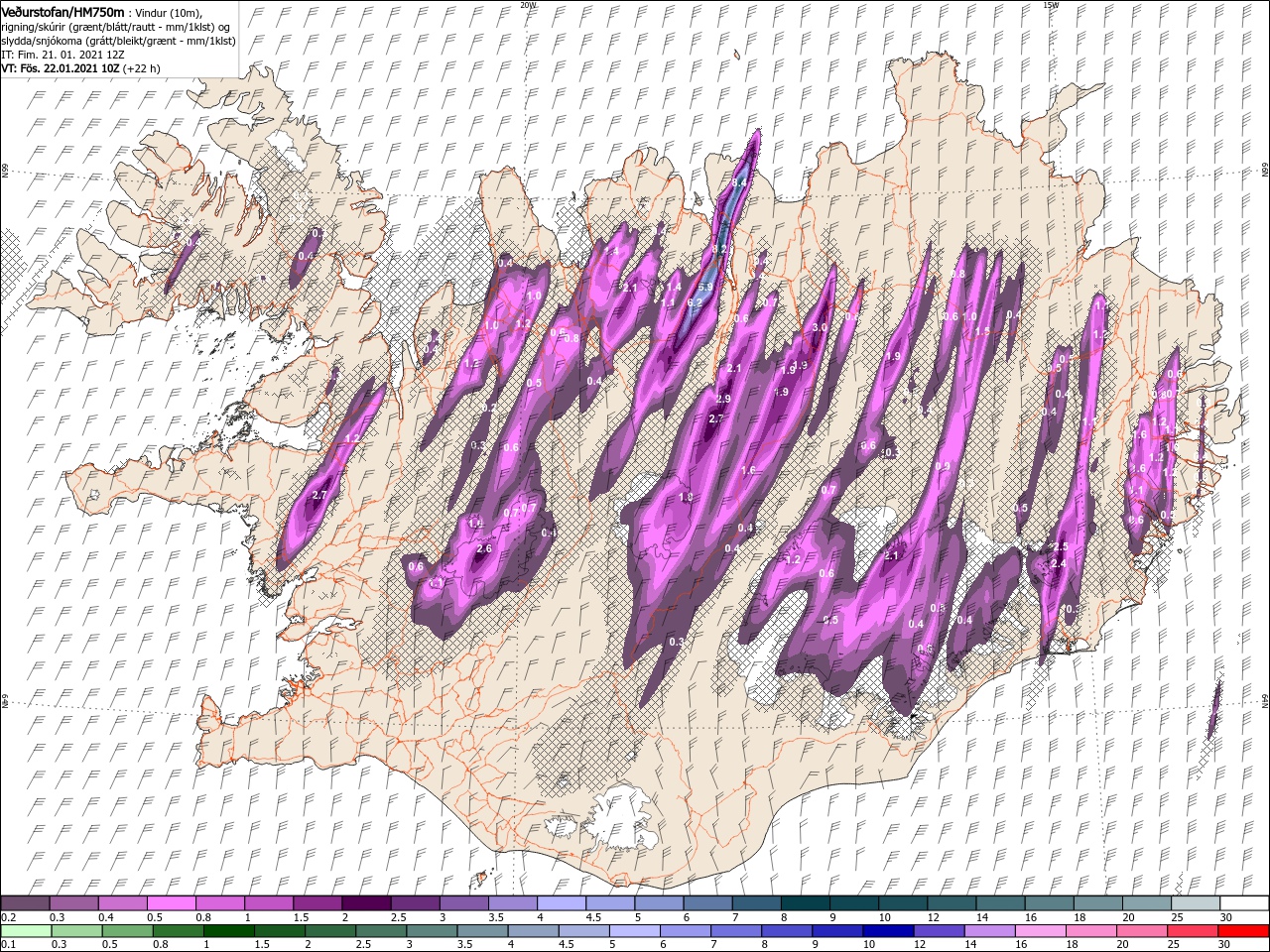Pick upper-row swatch starting at 1.5

point(317,902)
